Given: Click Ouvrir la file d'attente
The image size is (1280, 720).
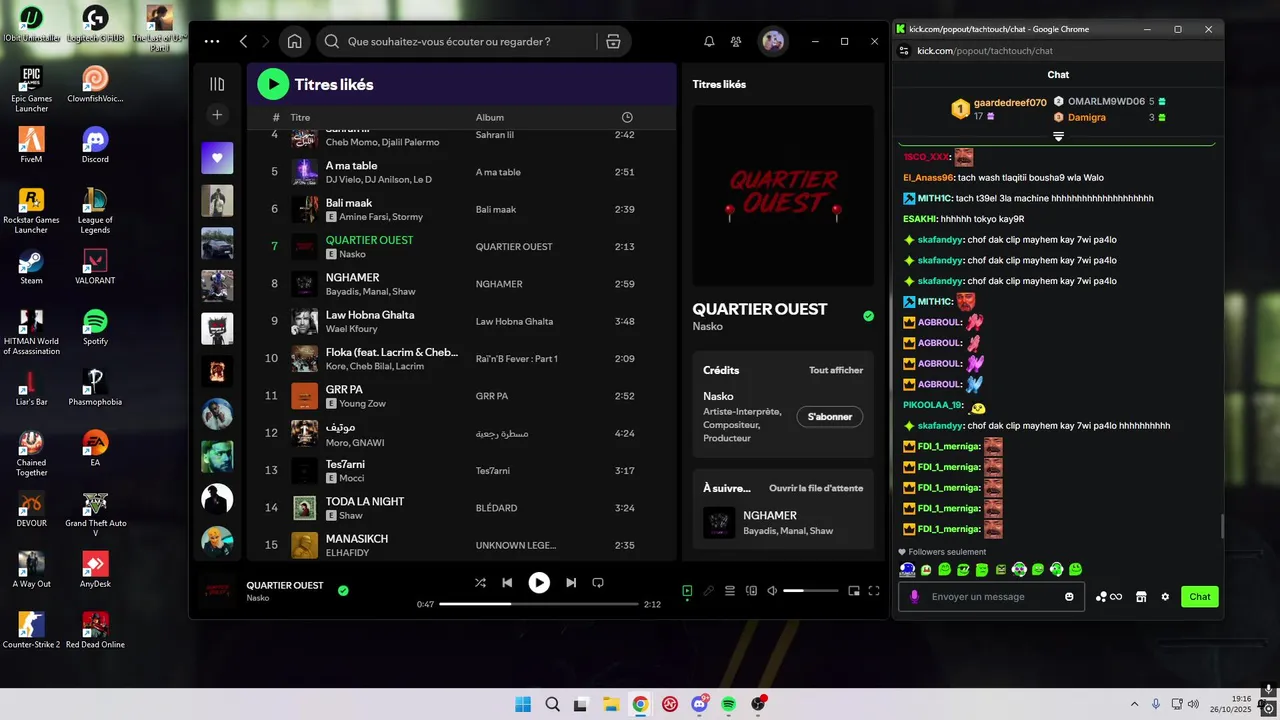Looking at the screenshot, I should (816, 488).
